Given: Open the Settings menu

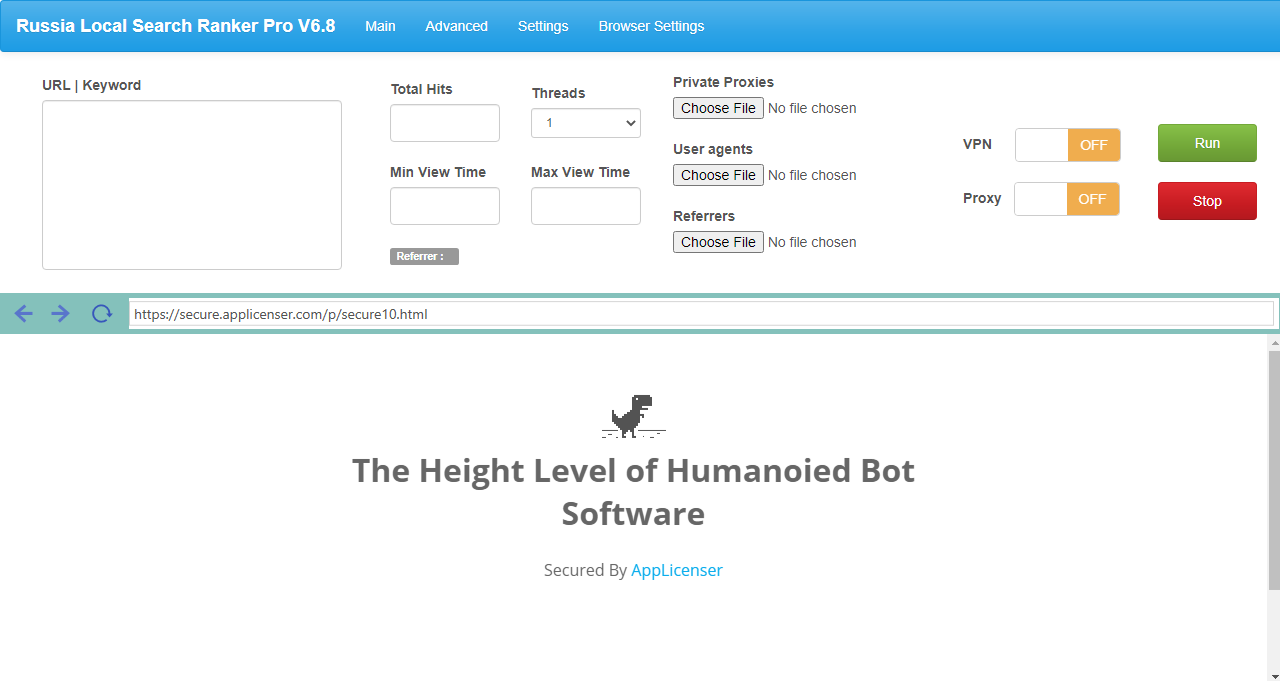Looking at the screenshot, I should tap(543, 26).
